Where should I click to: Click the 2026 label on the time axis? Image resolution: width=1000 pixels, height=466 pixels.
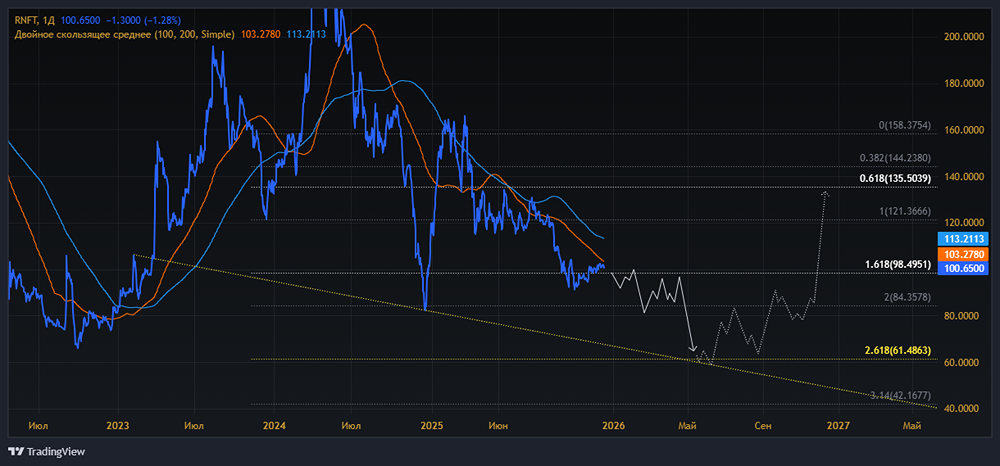pos(613,425)
